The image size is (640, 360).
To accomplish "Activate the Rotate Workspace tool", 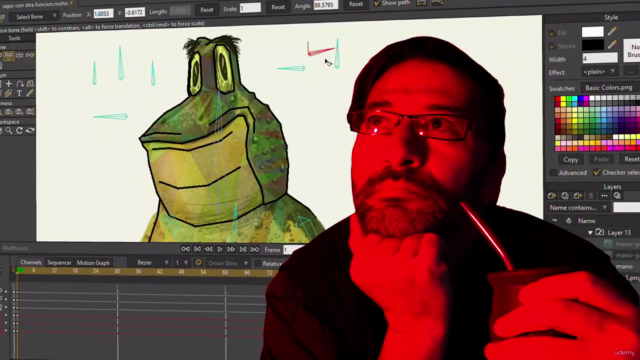I will click(19, 131).
